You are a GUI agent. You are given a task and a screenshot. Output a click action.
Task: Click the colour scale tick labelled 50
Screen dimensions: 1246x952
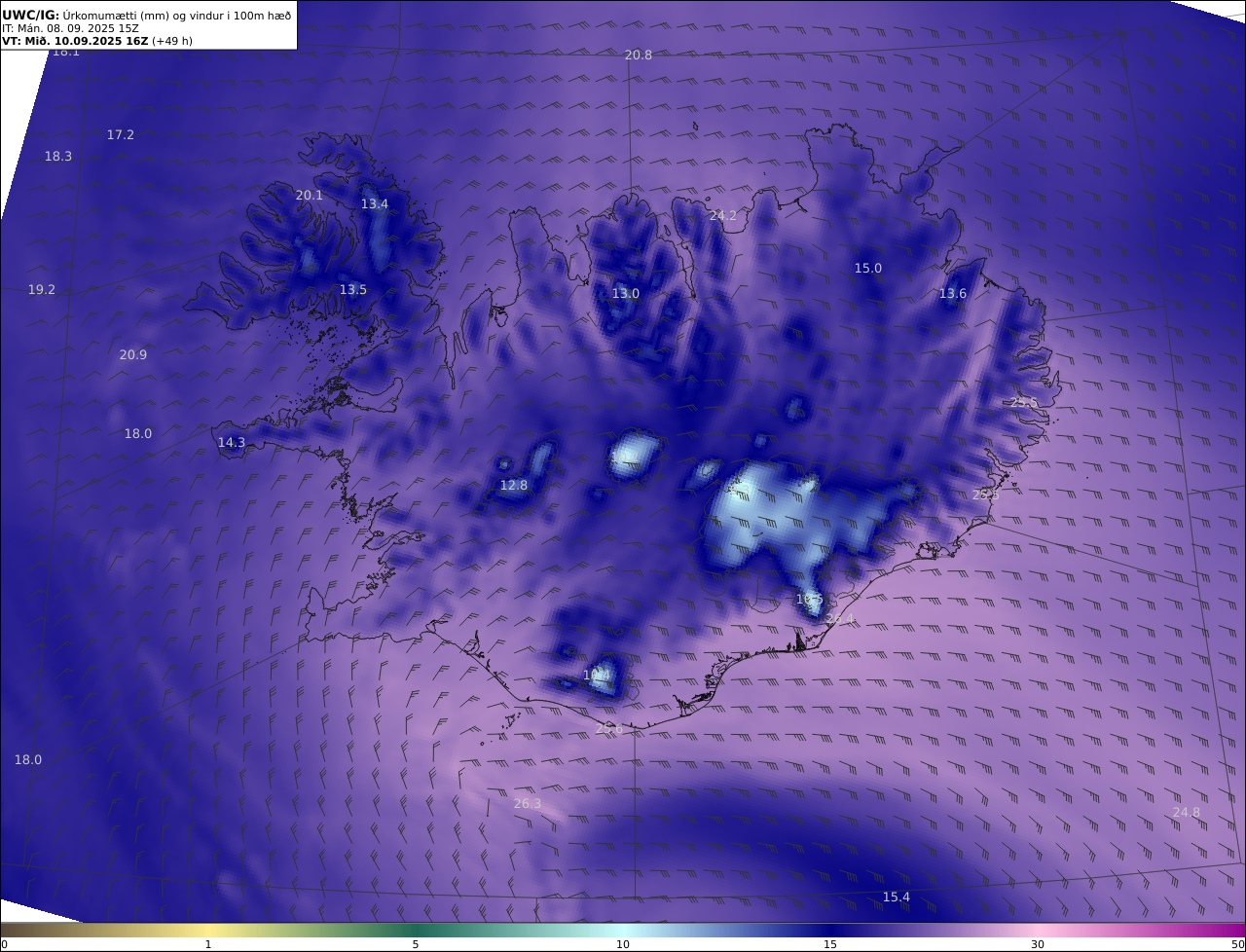click(1237, 944)
